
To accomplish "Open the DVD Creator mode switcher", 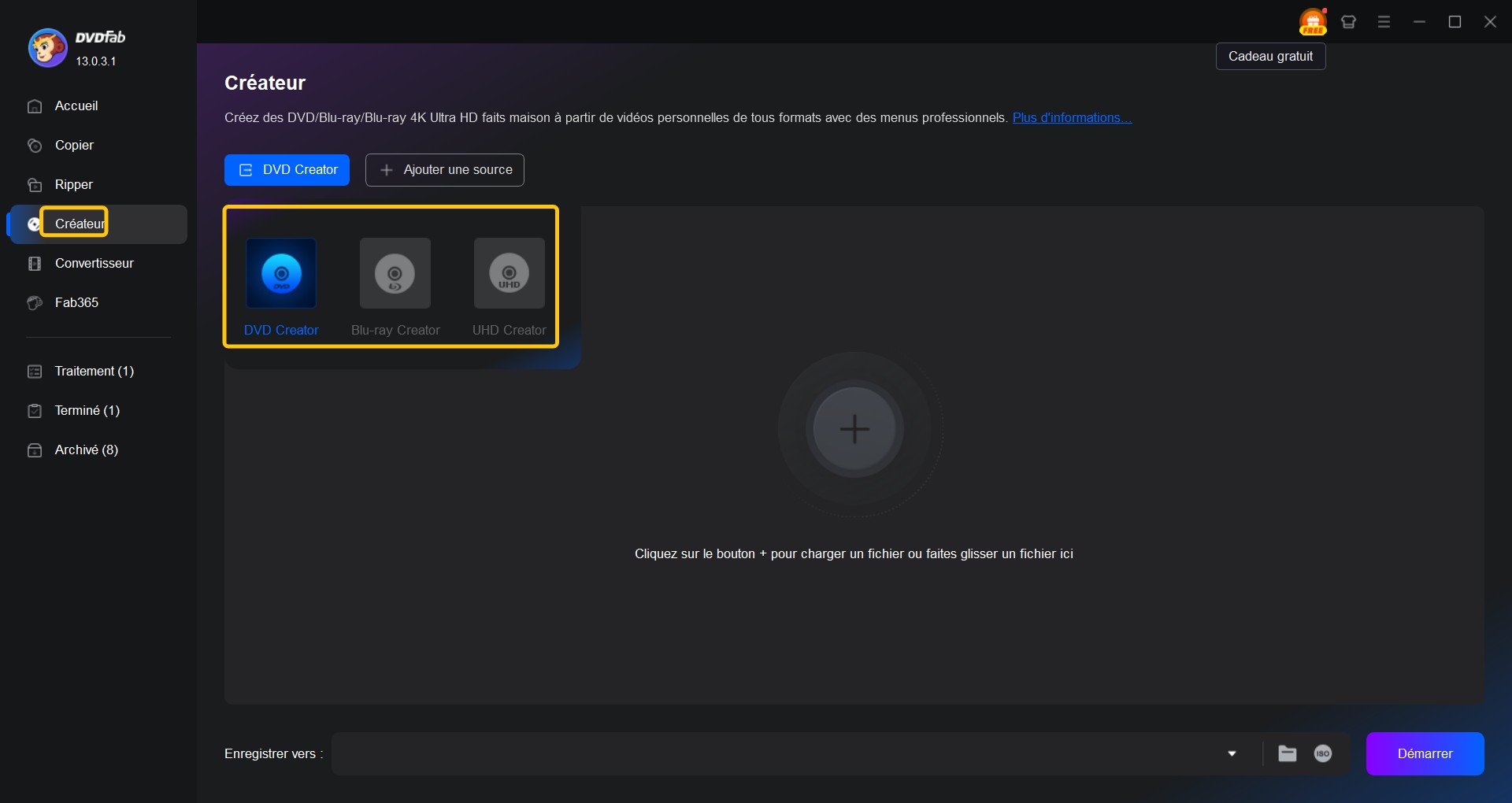I will (287, 170).
